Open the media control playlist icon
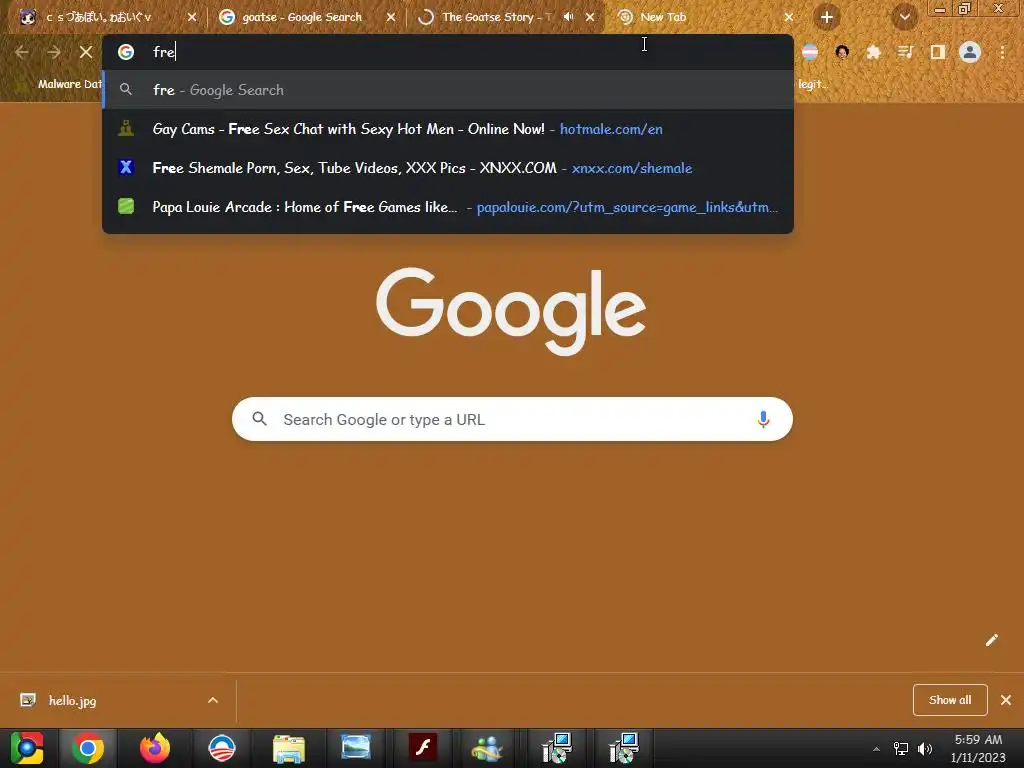1024x768 pixels. [x=905, y=52]
